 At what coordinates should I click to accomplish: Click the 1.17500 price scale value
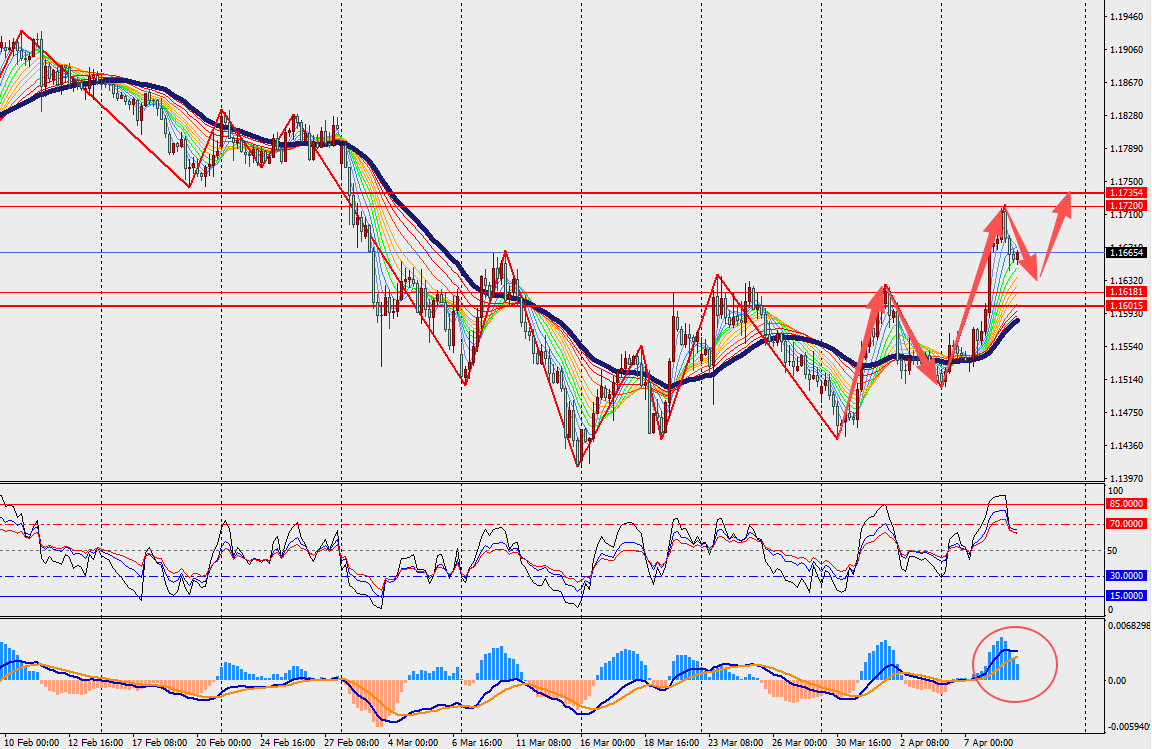(x=1128, y=182)
